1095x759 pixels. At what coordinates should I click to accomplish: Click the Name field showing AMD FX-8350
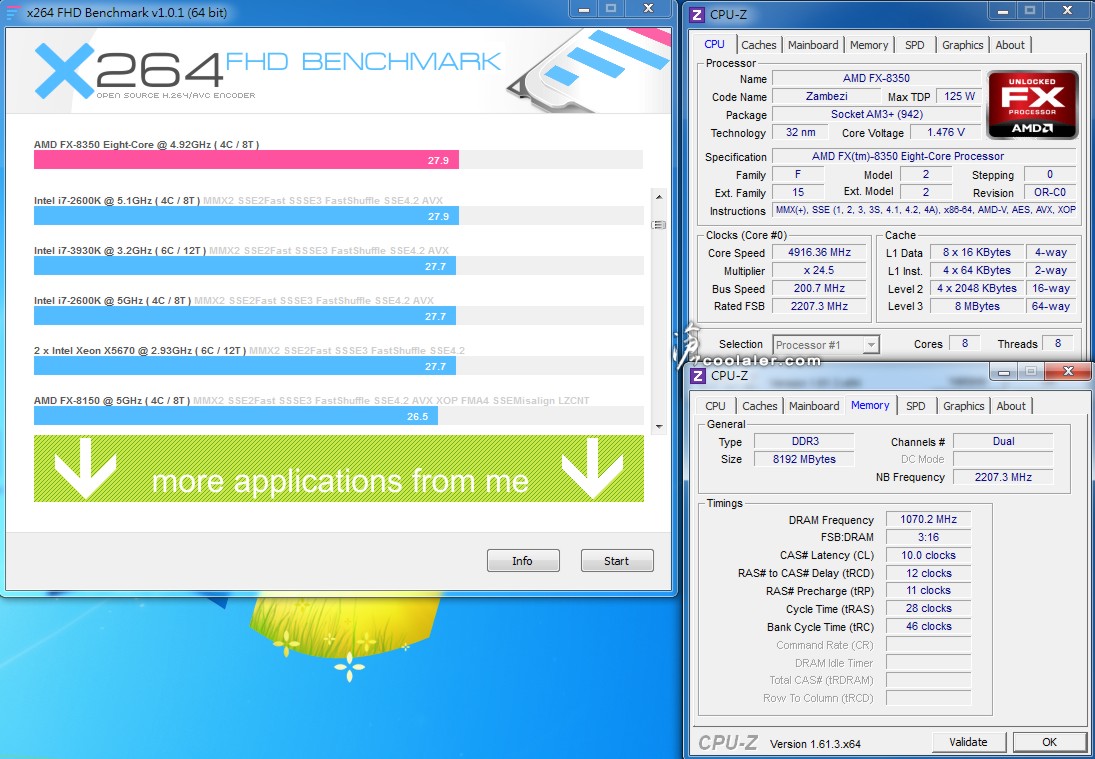pos(876,78)
